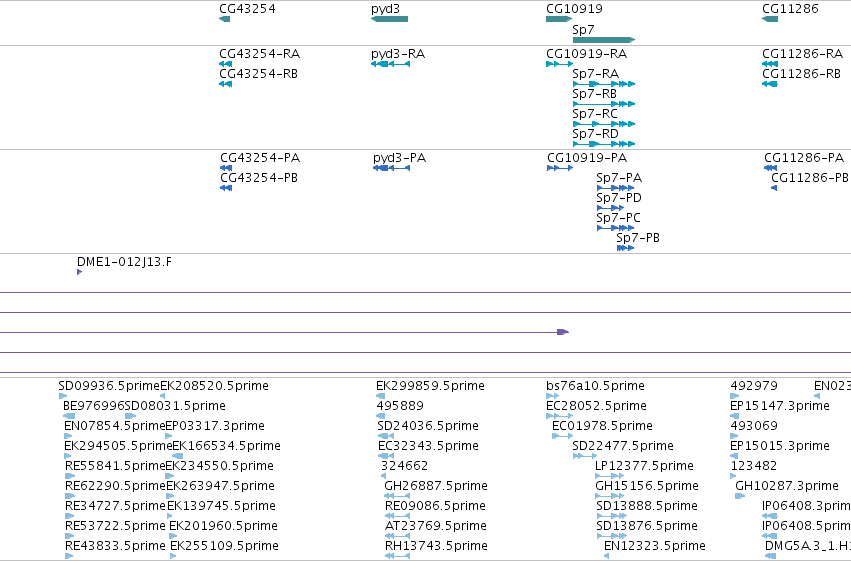The width and height of the screenshot is (851, 561).
Task: Click EST EC28052.5prime
Action: click(560, 416)
